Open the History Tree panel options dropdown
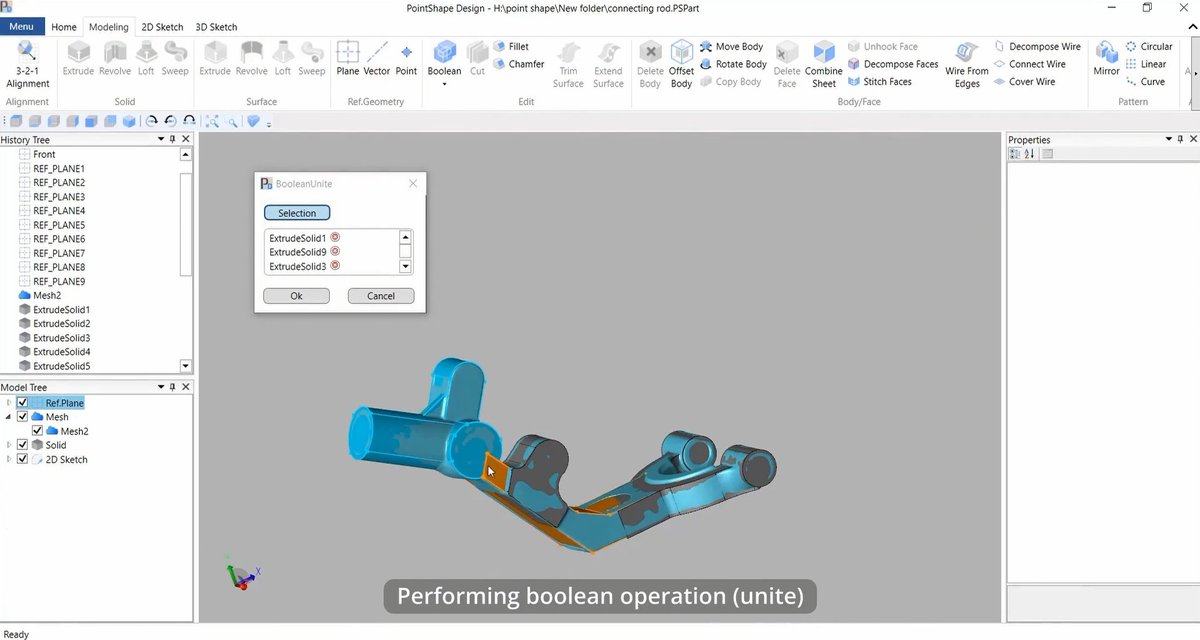 click(161, 139)
